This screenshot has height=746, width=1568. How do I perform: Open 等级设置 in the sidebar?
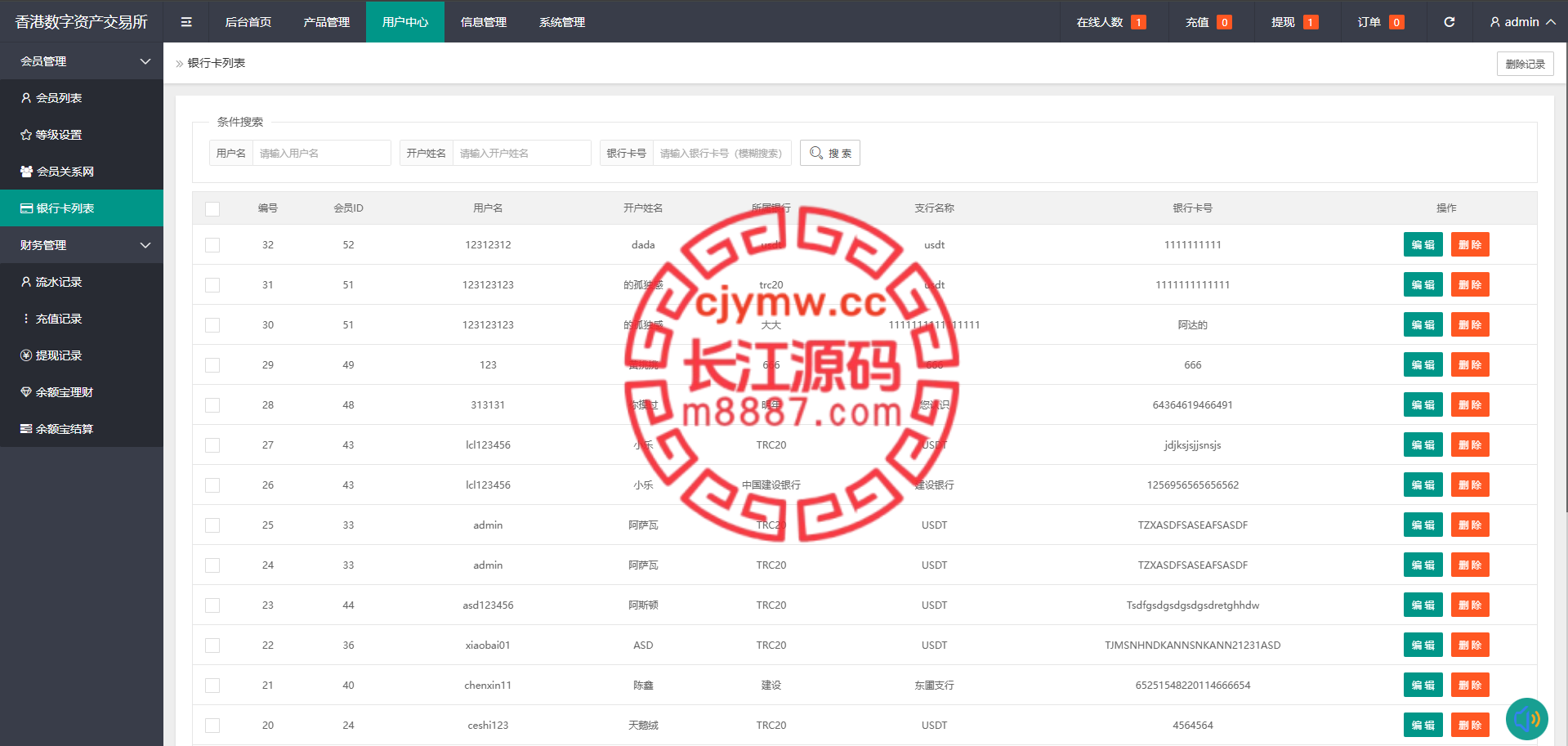pos(82,135)
